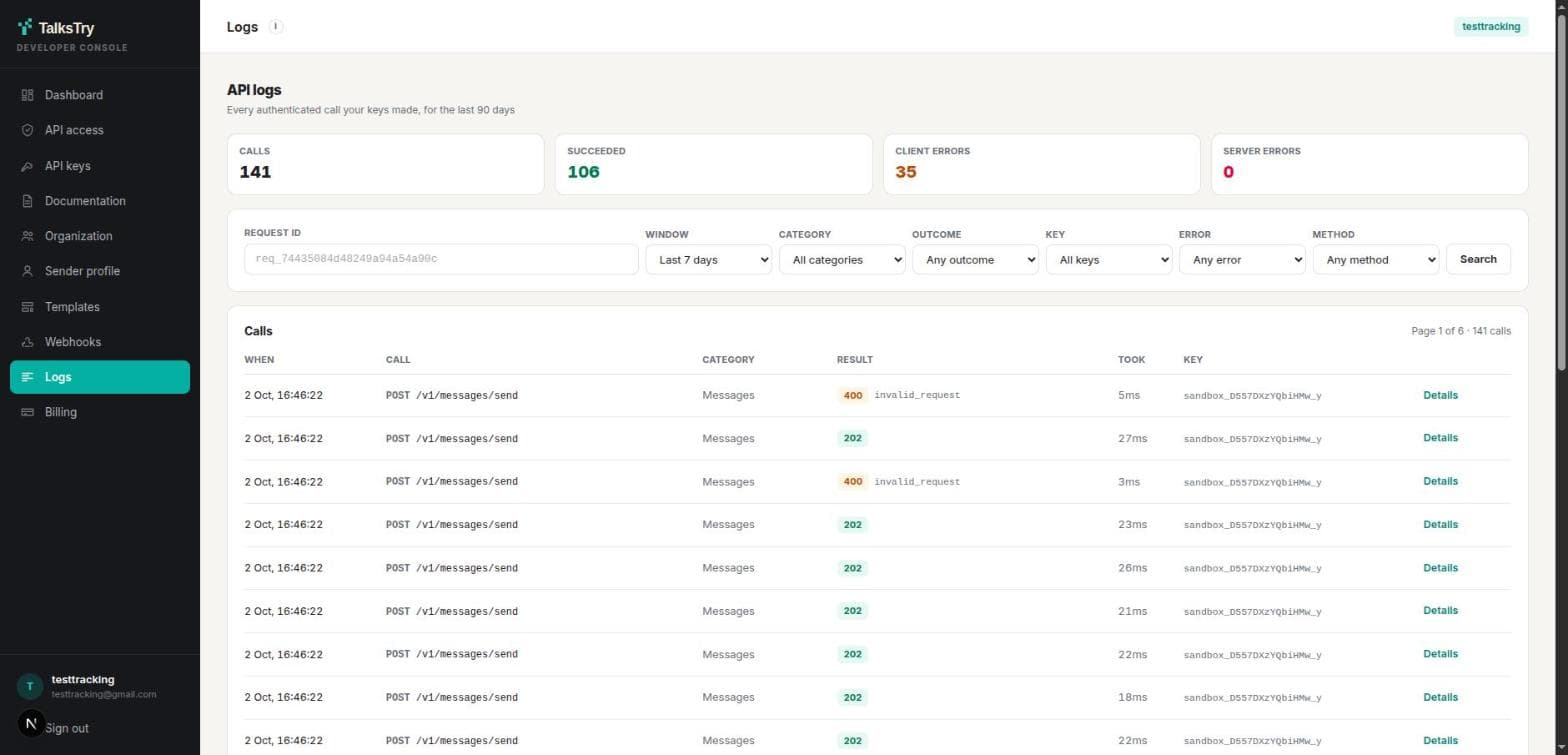Go to API access
Image resolution: width=1568 pixels, height=755 pixels.
click(100, 130)
